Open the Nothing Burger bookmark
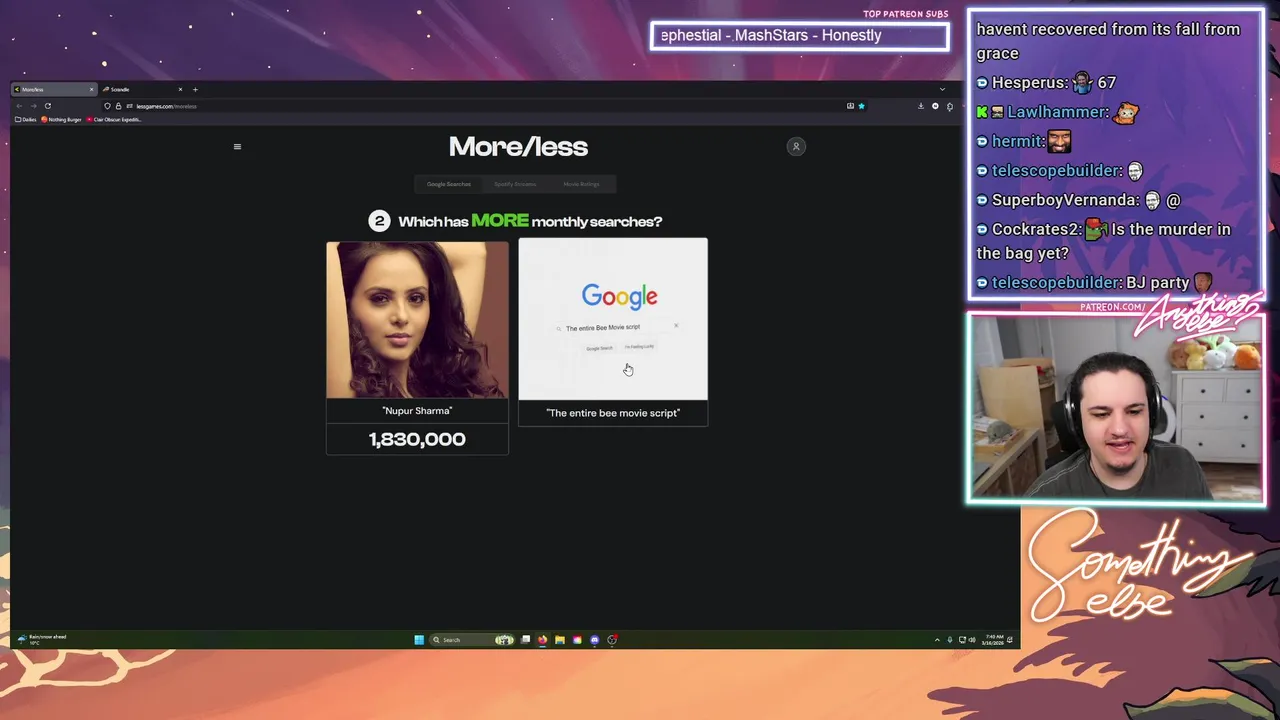This screenshot has height=720, width=1280. pos(62,119)
